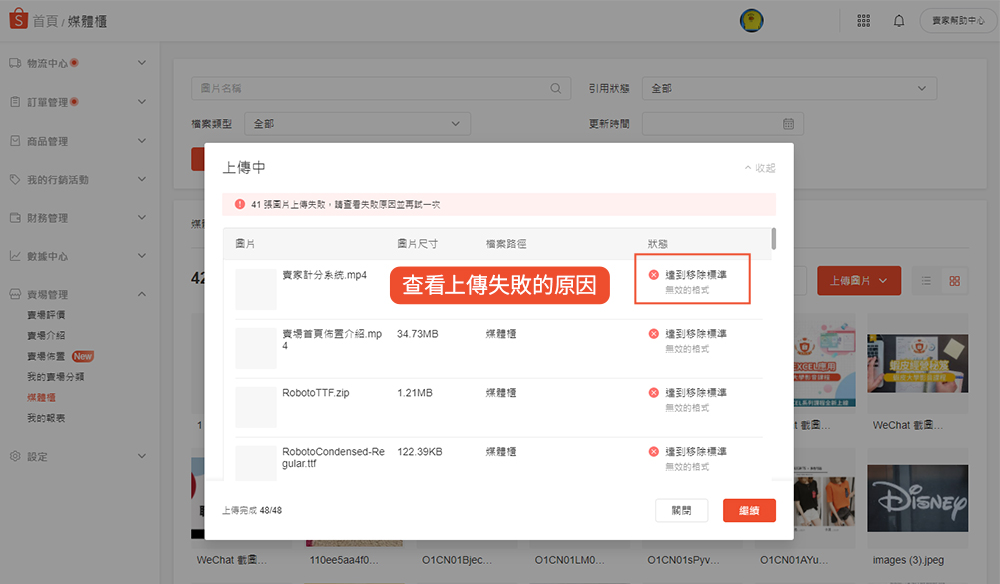Open the apps grid menu icon

tap(863, 21)
